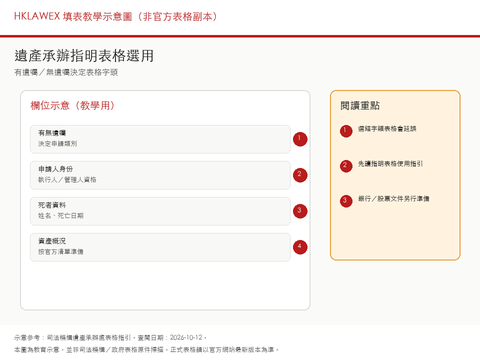Click the 銀行／股票文件另行準備 note text
This screenshot has height=360, width=480.
(x=394, y=199)
